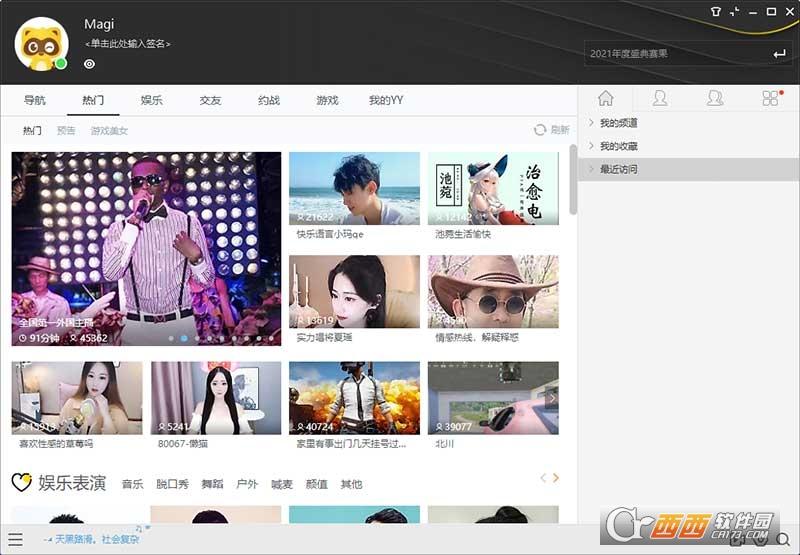
Task: Click the next arrow on 北川 thumbnail row
Action: pos(552,398)
